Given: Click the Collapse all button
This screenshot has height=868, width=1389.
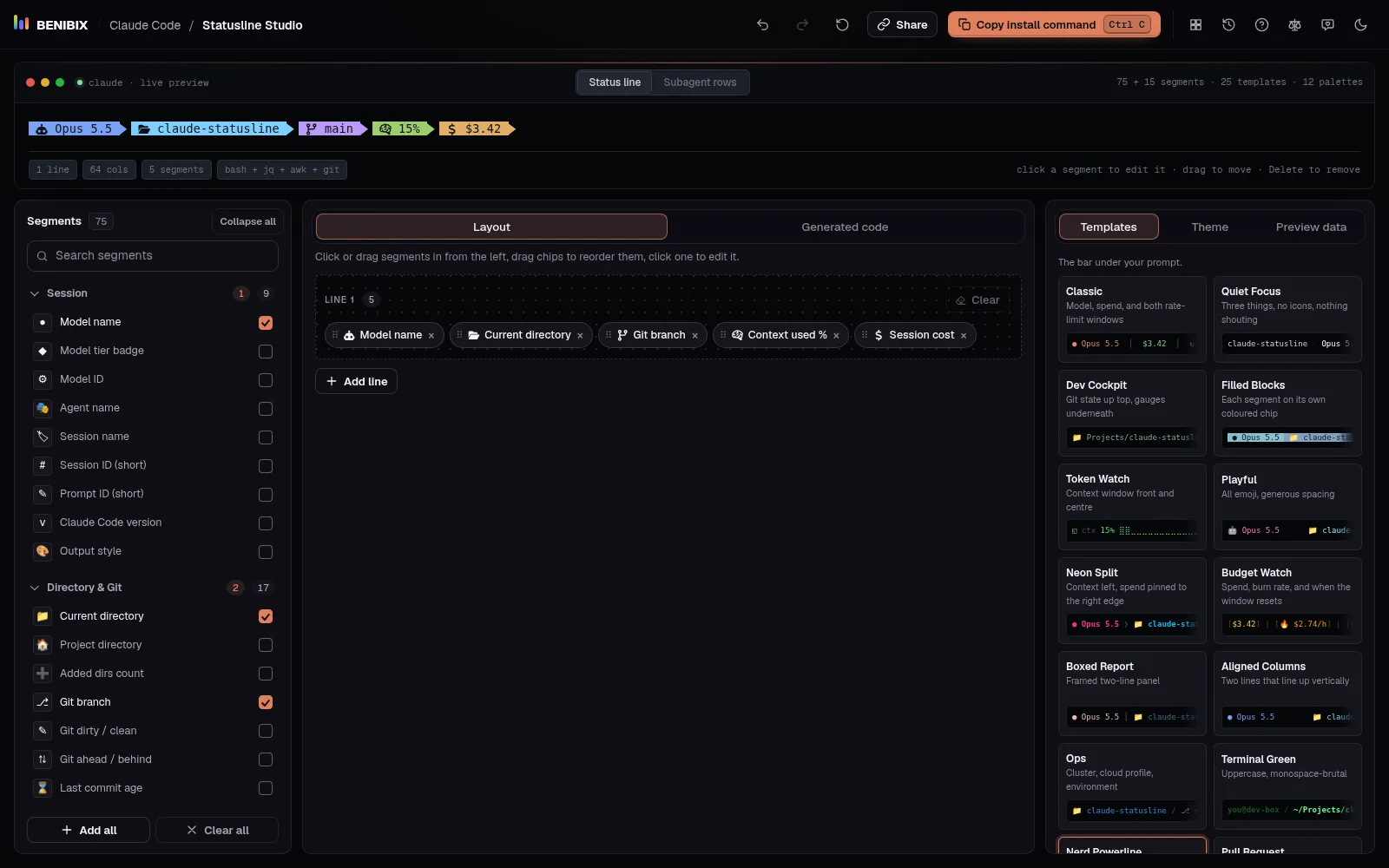Looking at the screenshot, I should 247,221.
